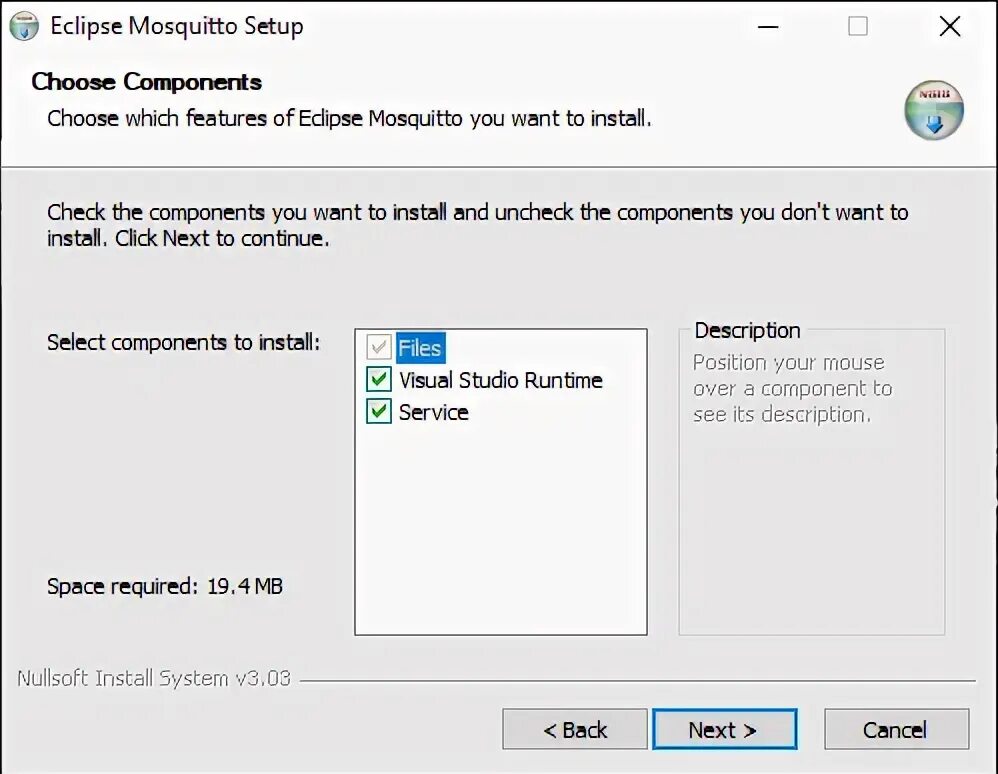The height and width of the screenshot is (774, 998).
Task: Click the Choose Components heading
Action: point(146,82)
